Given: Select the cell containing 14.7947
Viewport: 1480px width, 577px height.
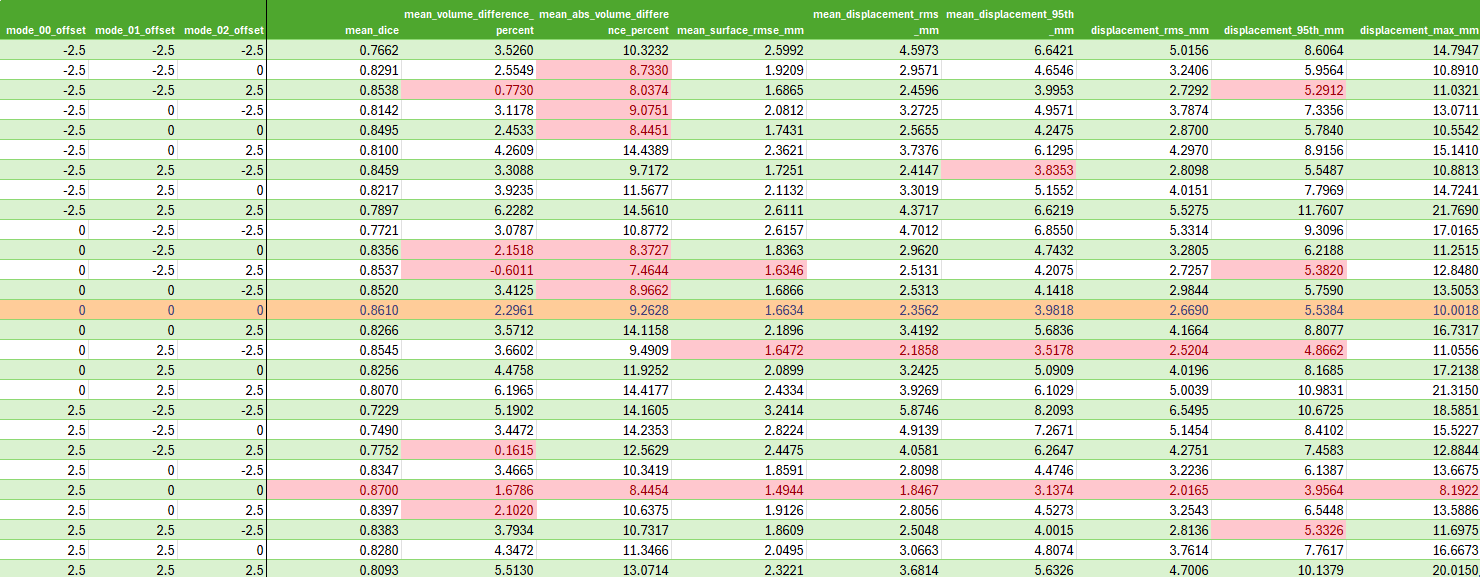Looking at the screenshot, I should point(1412,50).
